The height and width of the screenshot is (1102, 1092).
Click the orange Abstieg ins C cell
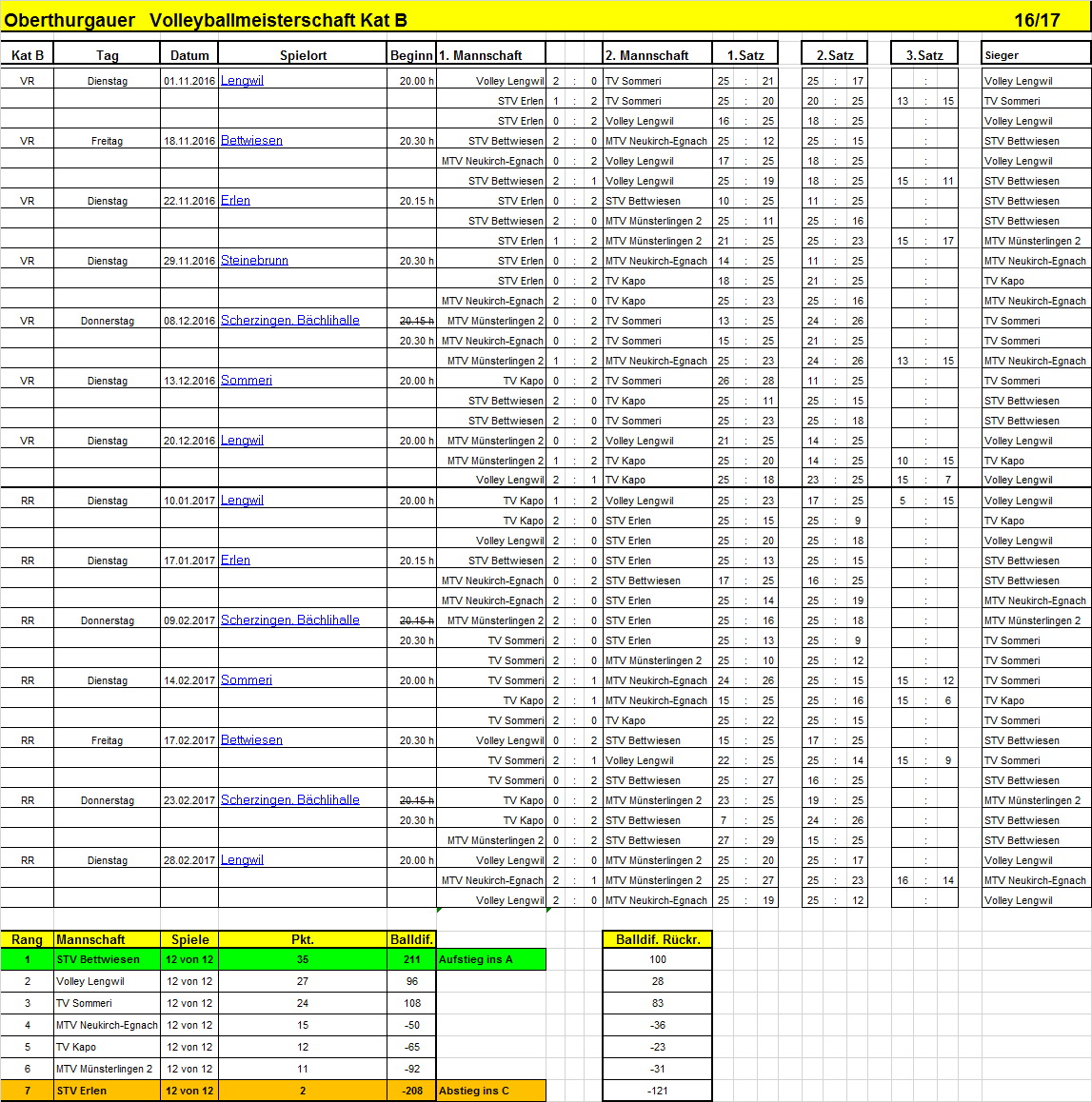point(490,1091)
